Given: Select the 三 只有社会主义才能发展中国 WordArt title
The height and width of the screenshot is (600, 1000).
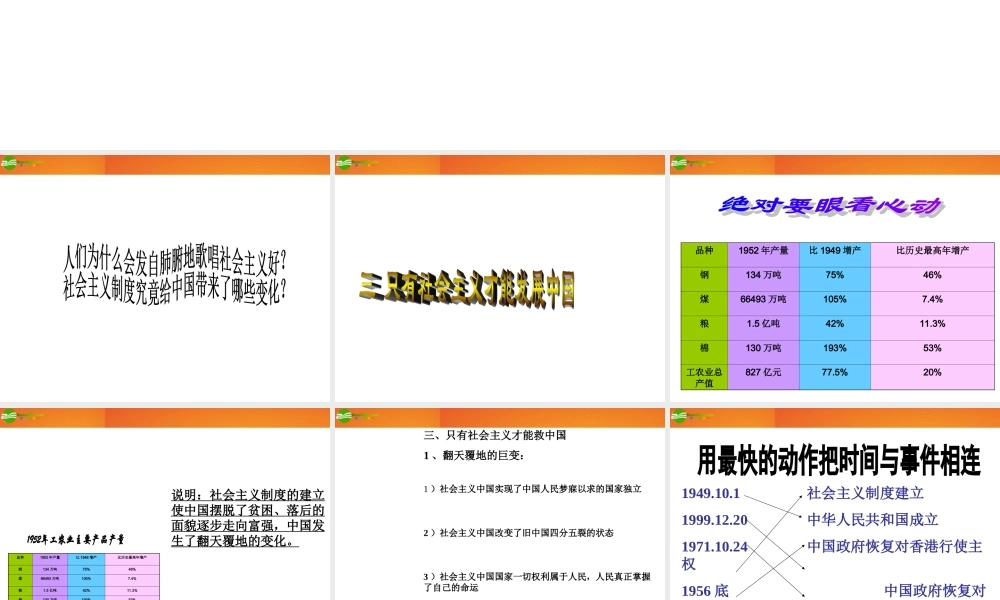Looking at the screenshot, I should click(x=467, y=289).
